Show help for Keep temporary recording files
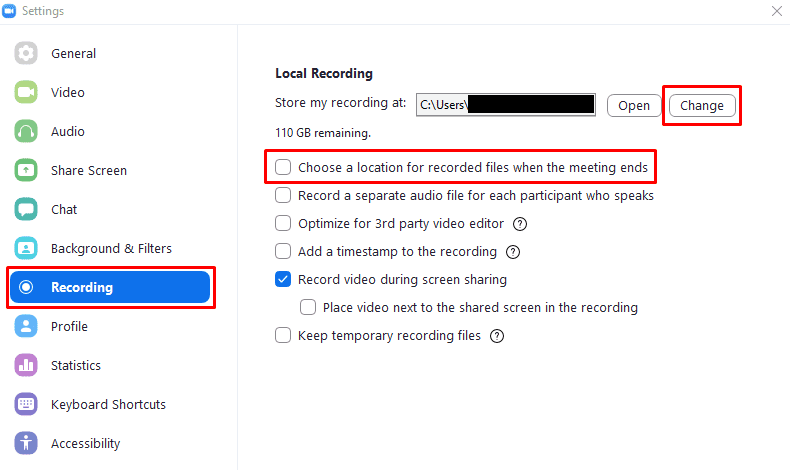Screen dimensions: 790x470 (497, 336)
